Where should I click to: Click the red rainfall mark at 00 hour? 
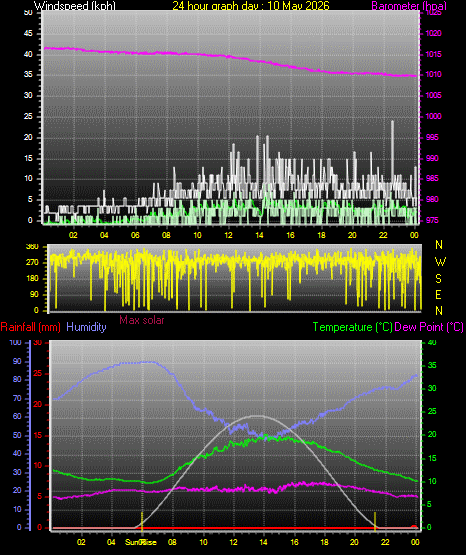coord(414,527)
